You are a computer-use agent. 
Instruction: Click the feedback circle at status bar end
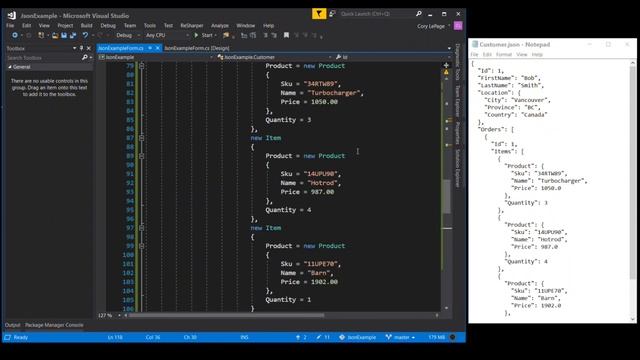[453, 337]
